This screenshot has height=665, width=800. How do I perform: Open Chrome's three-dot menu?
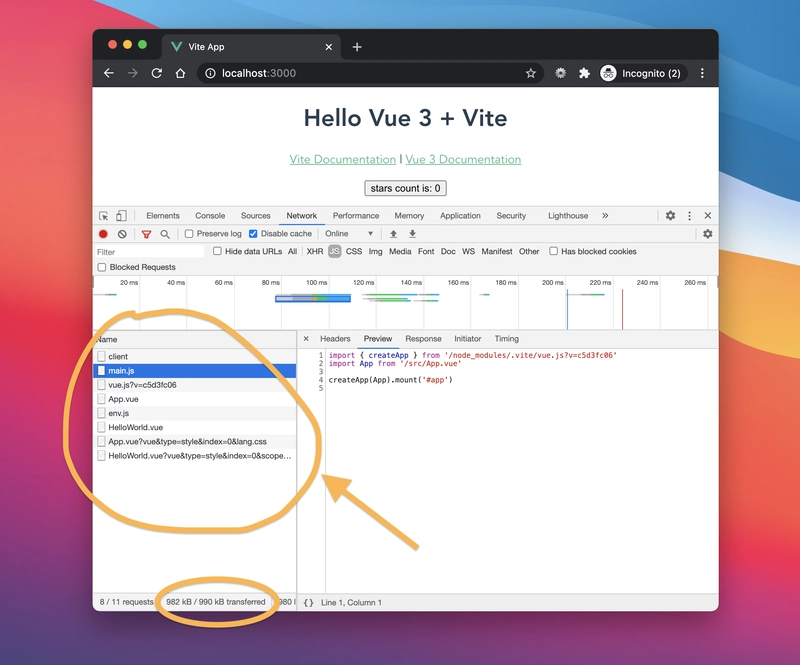coord(702,73)
